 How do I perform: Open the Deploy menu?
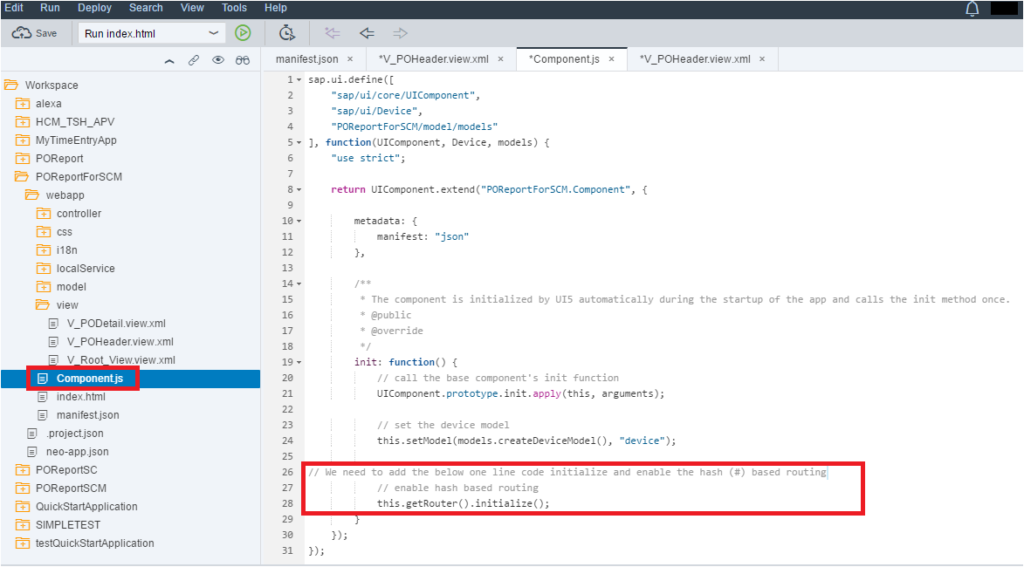[95, 8]
